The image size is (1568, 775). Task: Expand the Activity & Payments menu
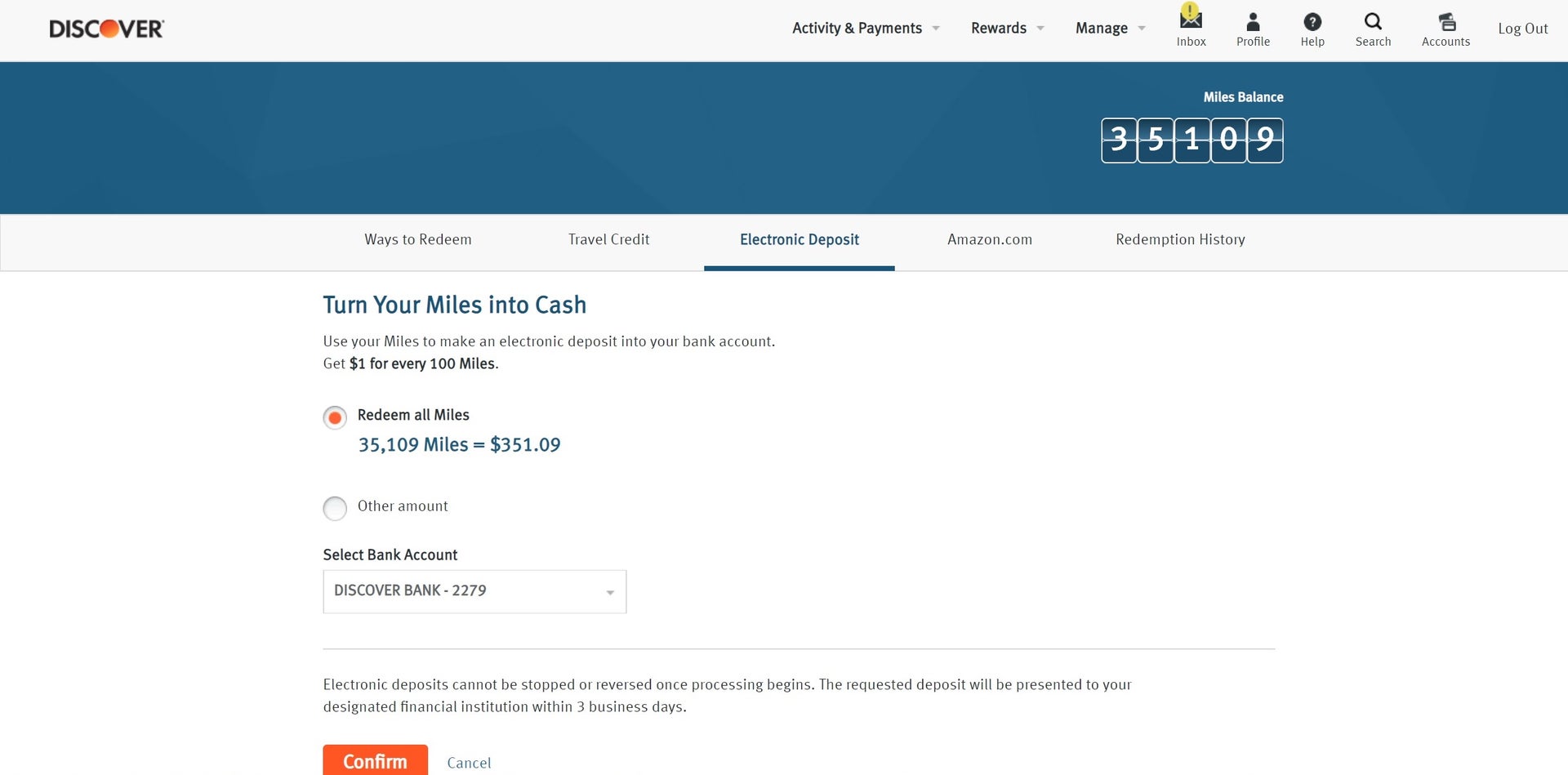(857, 28)
